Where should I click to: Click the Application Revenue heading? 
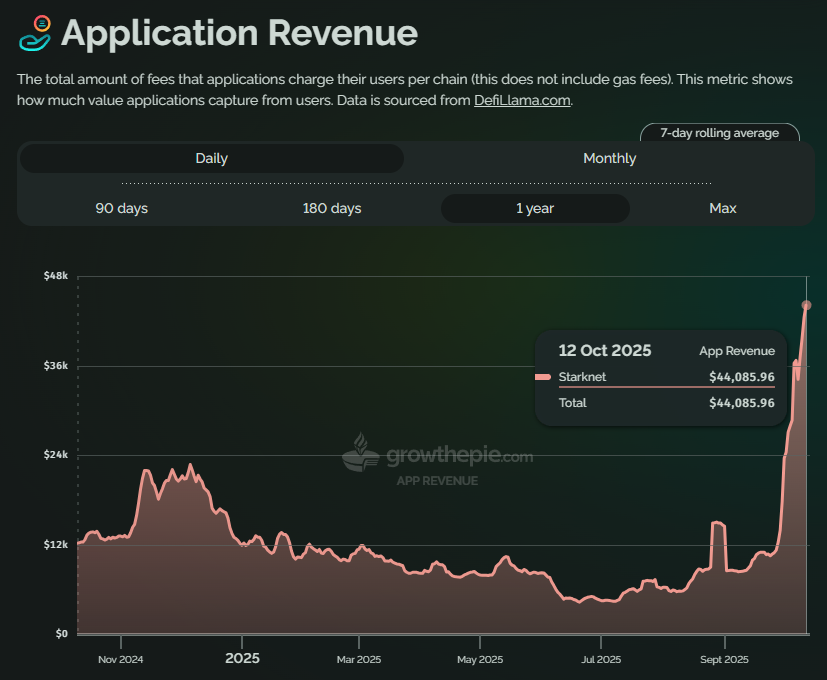point(239,33)
